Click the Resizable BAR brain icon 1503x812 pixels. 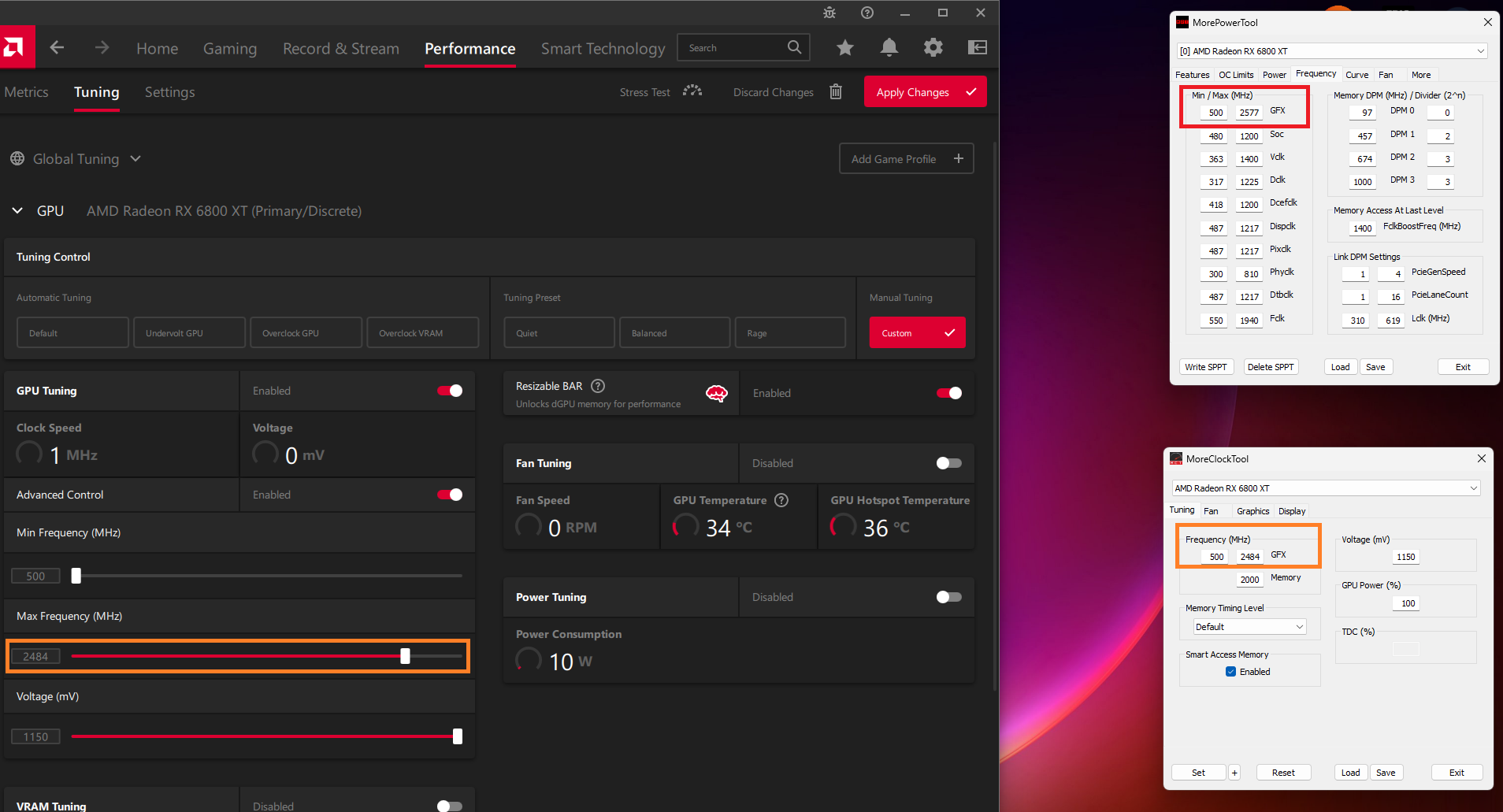pyautogui.click(x=717, y=393)
